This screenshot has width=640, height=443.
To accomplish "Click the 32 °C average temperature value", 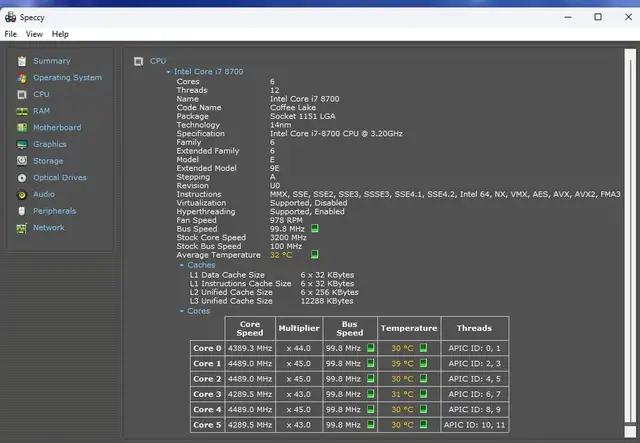I will point(281,255).
